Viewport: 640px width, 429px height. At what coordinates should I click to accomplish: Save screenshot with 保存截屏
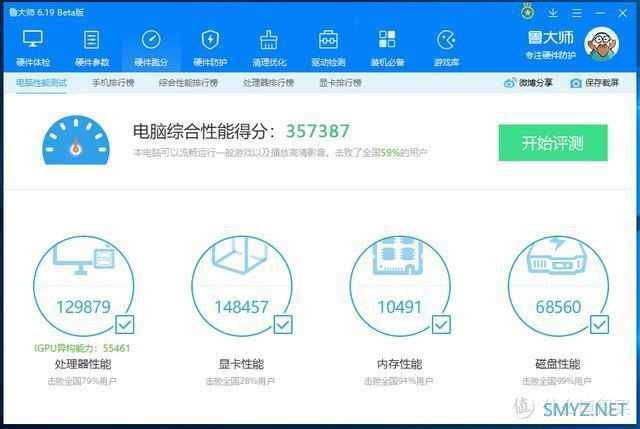(x=594, y=83)
